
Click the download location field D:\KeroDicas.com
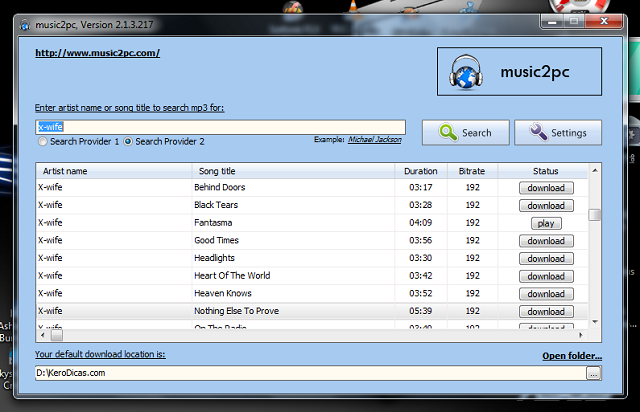311,373
